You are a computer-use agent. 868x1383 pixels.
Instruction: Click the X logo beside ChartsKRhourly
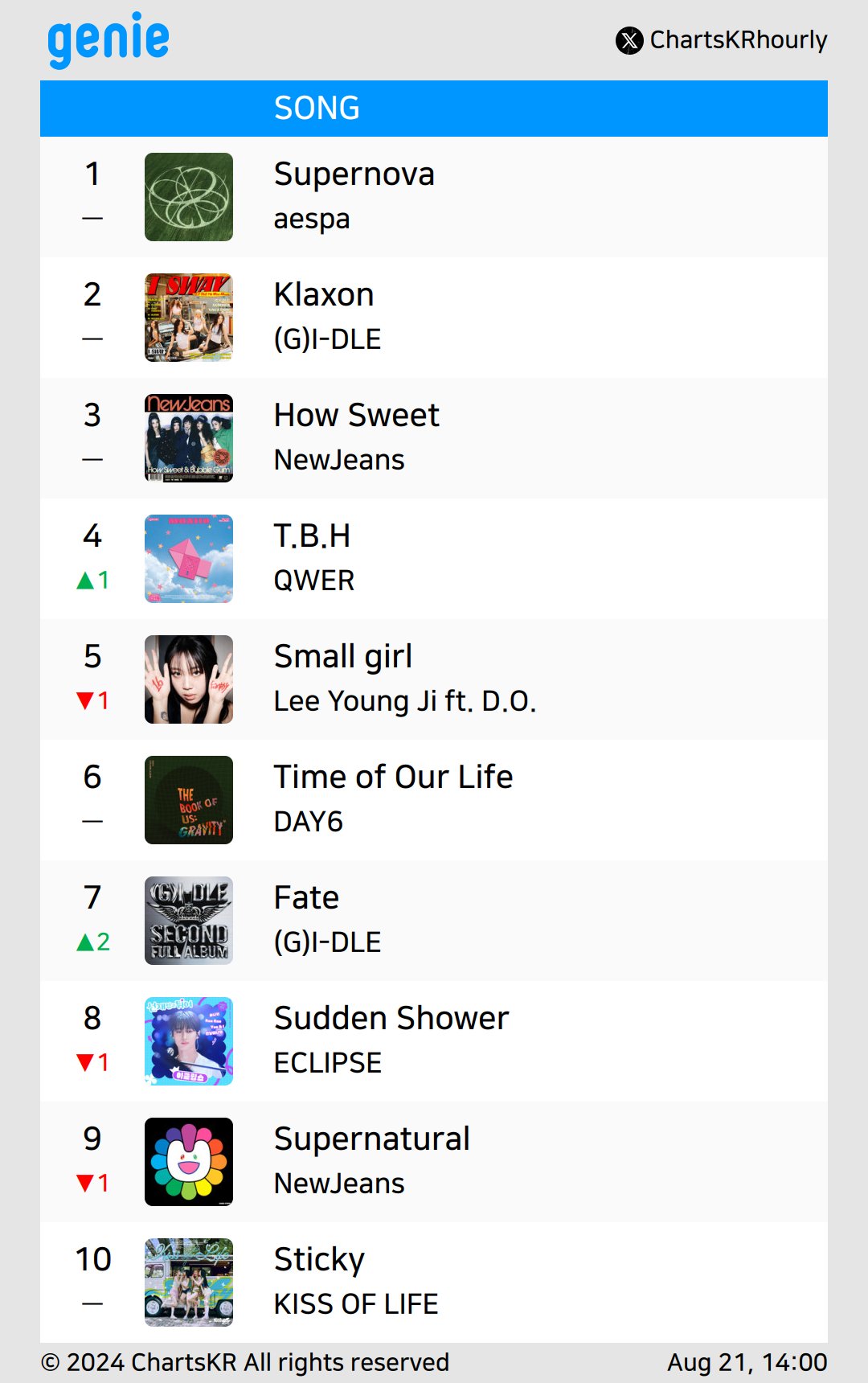click(629, 40)
